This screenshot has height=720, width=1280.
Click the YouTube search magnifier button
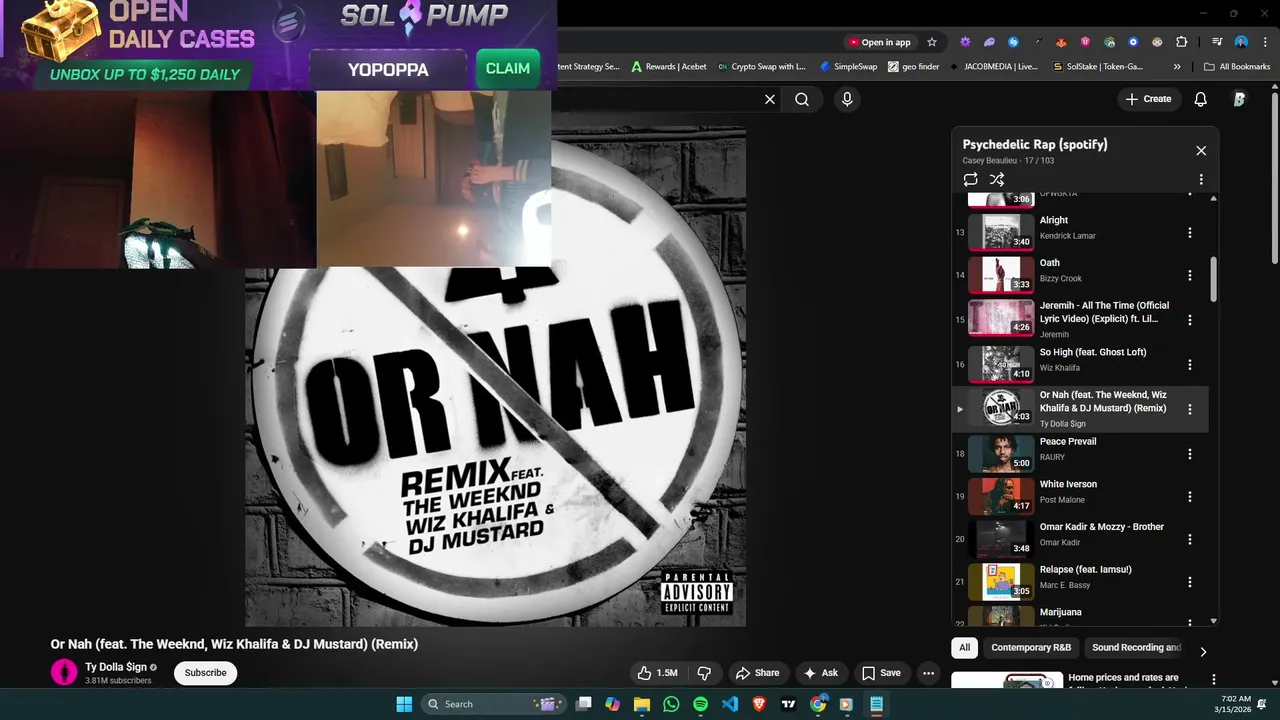[802, 99]
